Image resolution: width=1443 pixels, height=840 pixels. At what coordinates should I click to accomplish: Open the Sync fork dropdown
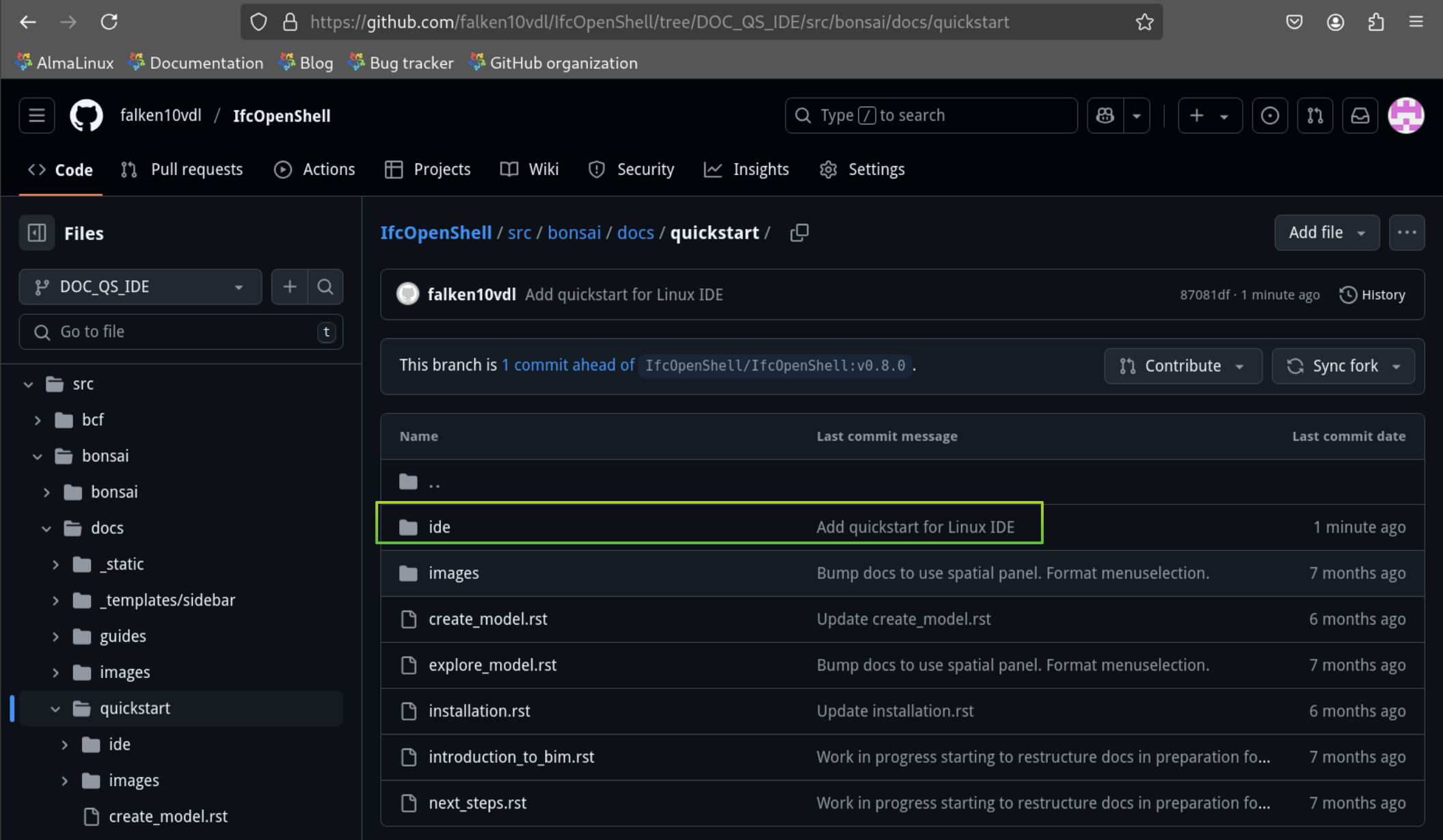coord(1343,366)
